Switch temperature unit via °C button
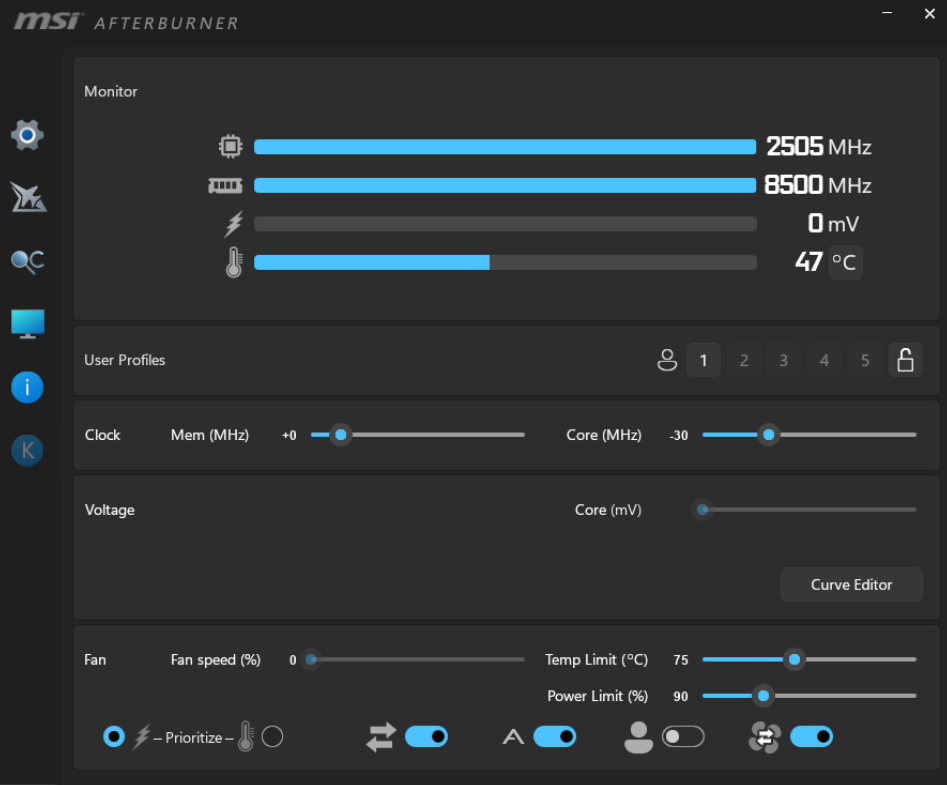 845,262
